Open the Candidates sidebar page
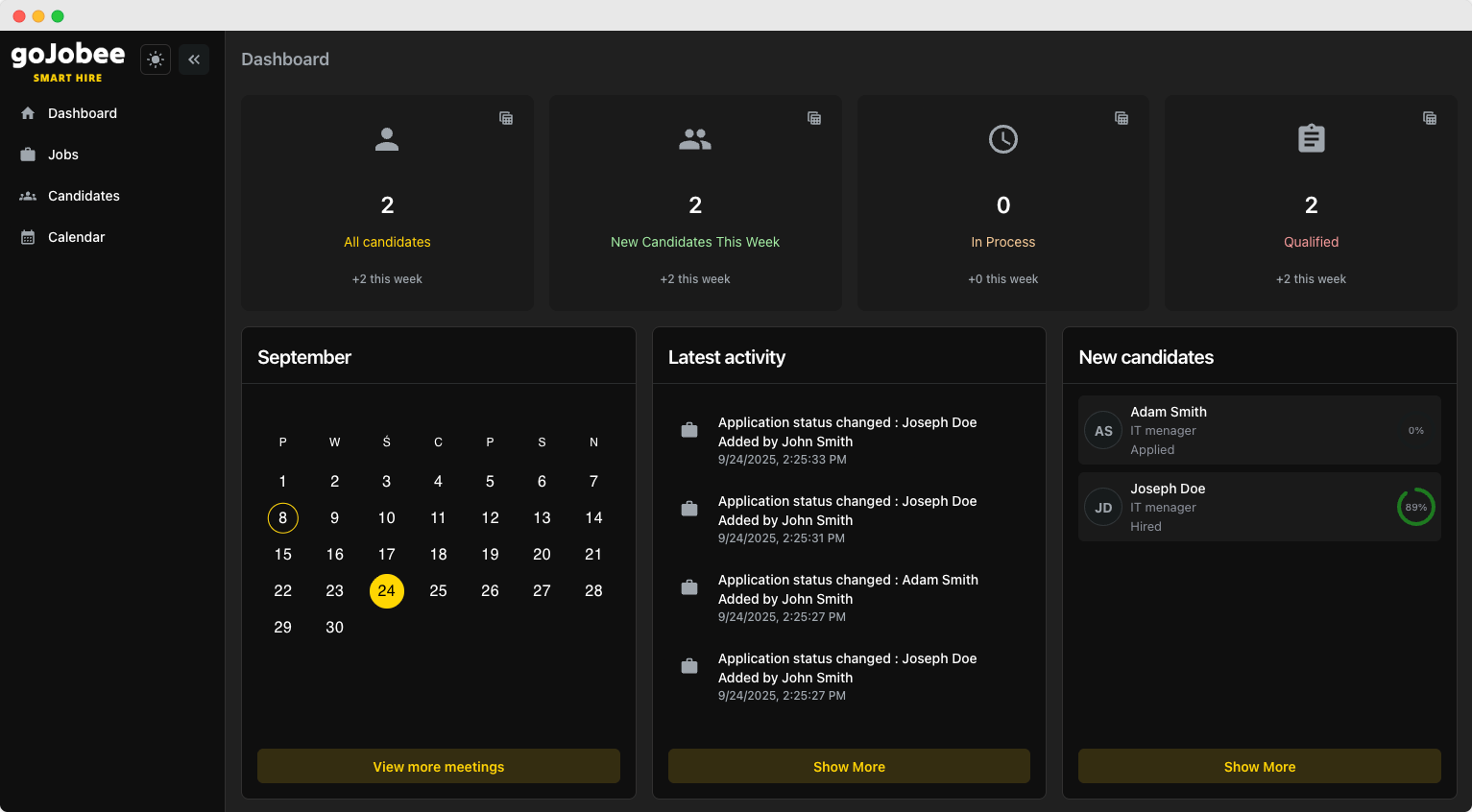 click(84, 196)
